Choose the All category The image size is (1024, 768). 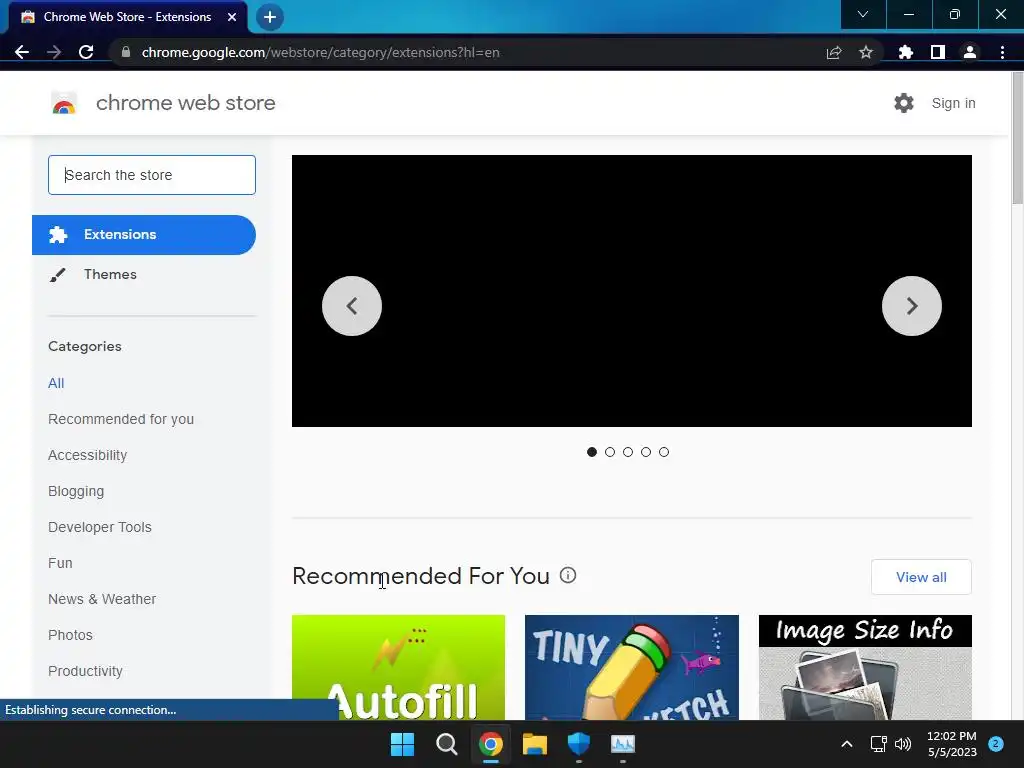[56, 383]
